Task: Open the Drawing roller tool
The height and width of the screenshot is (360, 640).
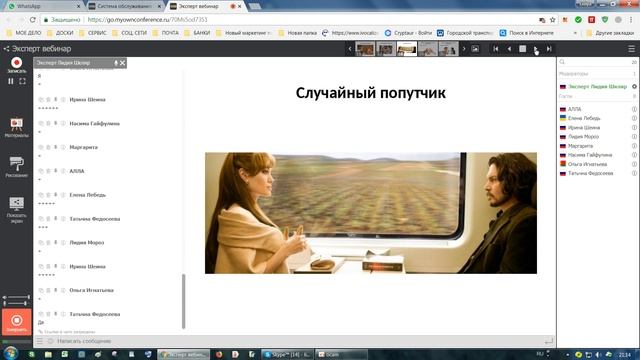Action: point(16,167)
